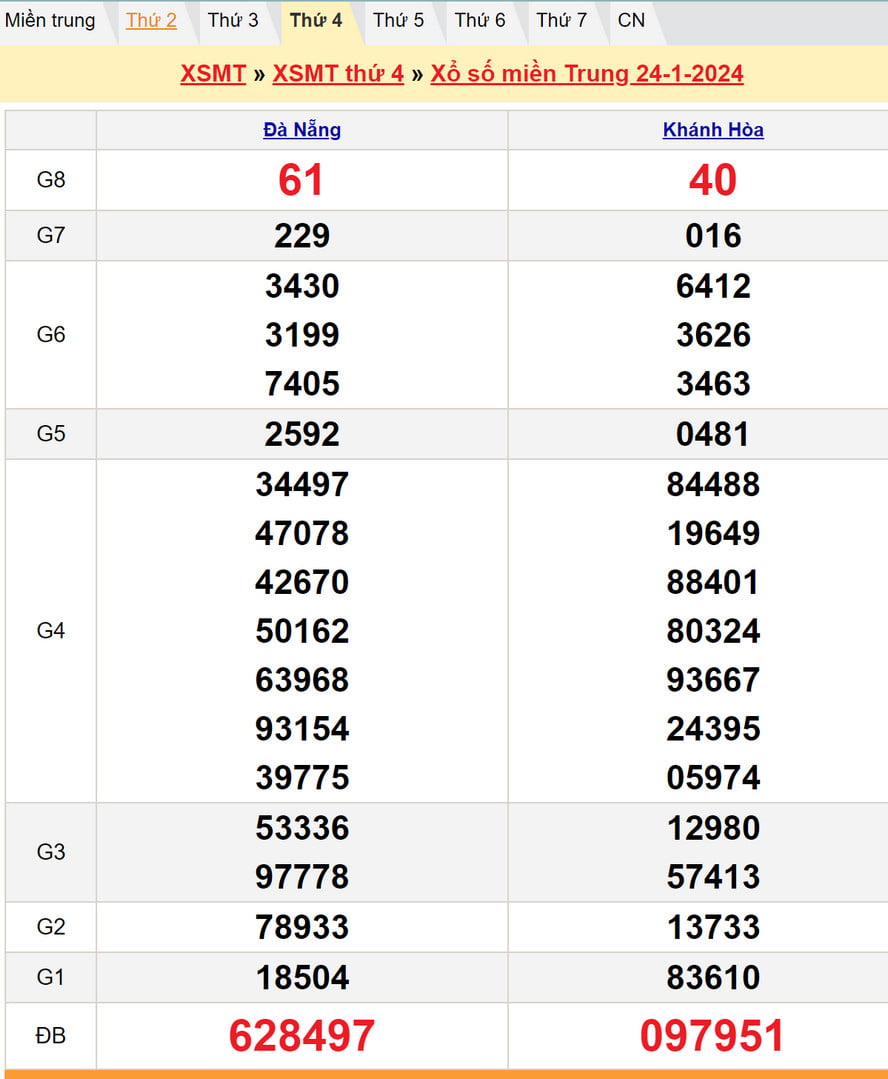Go to the Thứ 5 tab

398,20
